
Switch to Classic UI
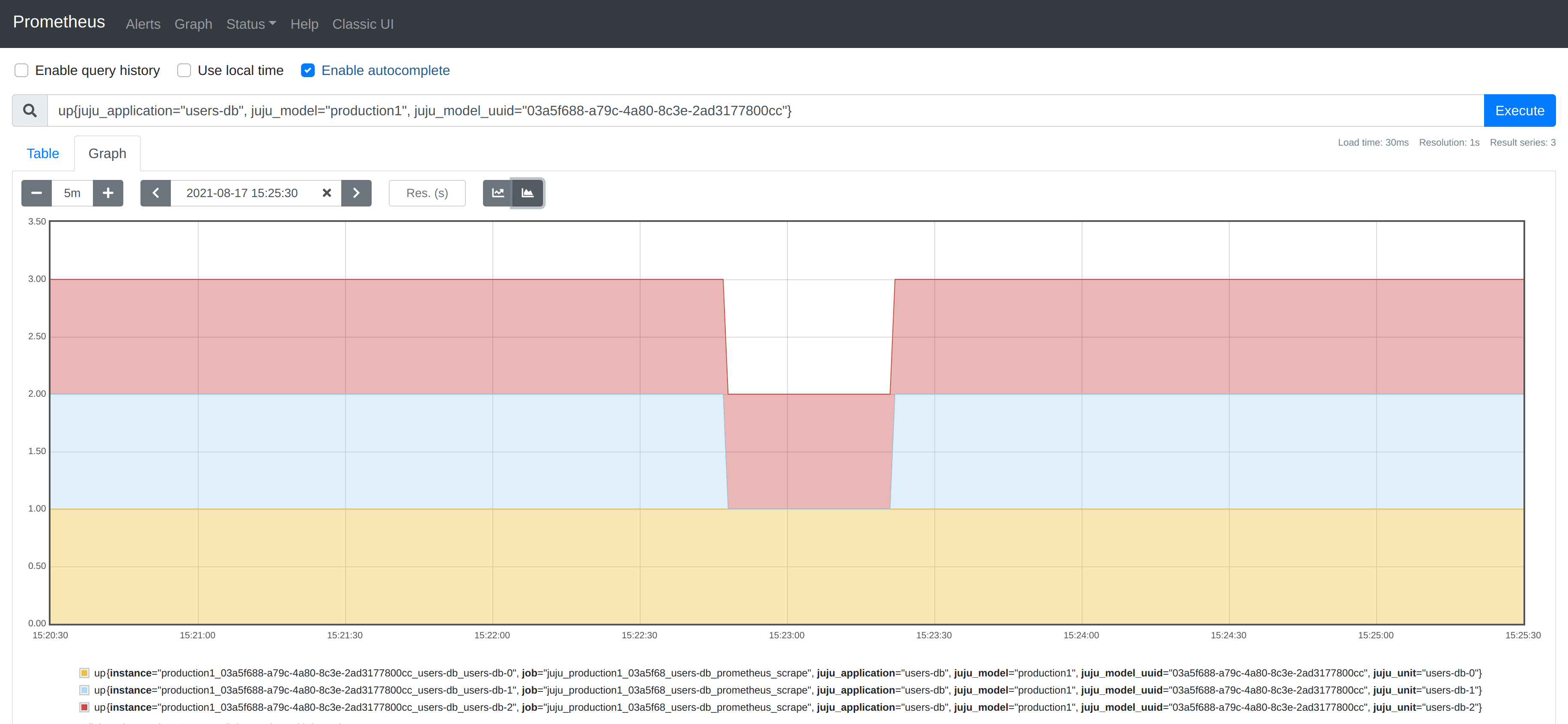(363, 24)
